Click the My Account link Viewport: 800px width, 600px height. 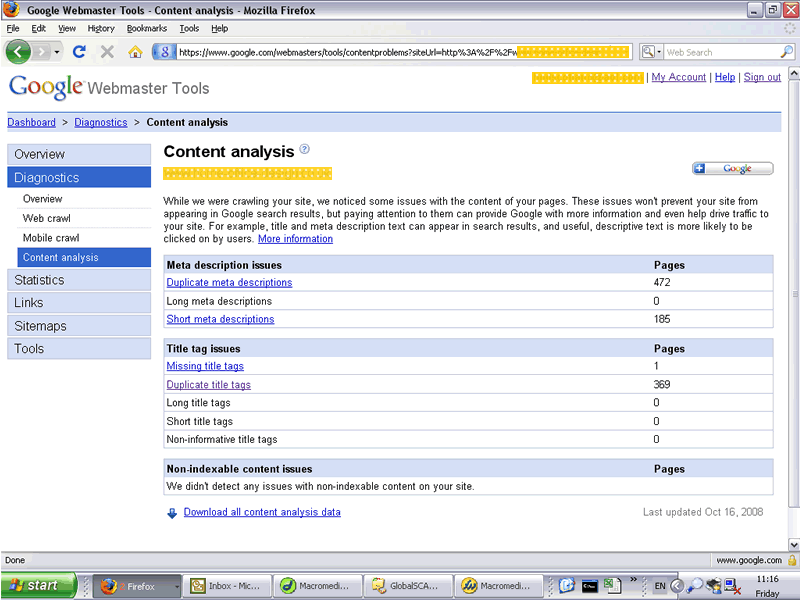point(679,77)
